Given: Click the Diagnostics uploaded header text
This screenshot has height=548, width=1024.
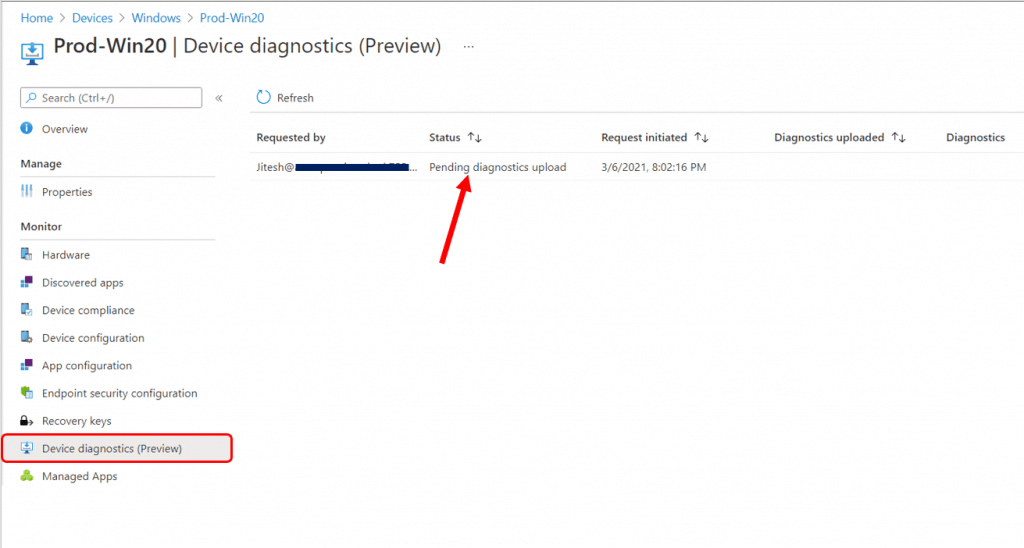Looking at the screenshot, I should click(829, 137).
